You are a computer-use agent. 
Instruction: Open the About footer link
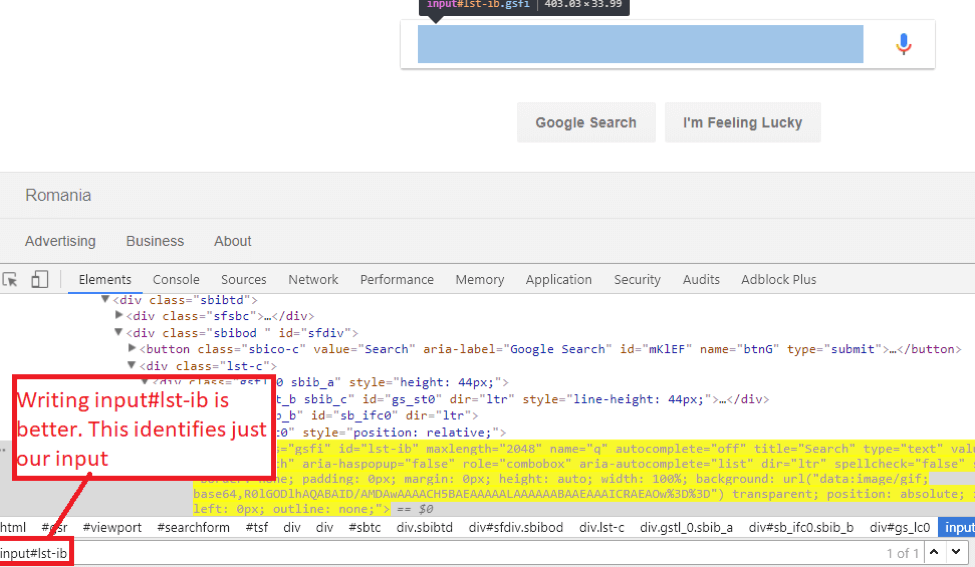click(x=233, y=241)
